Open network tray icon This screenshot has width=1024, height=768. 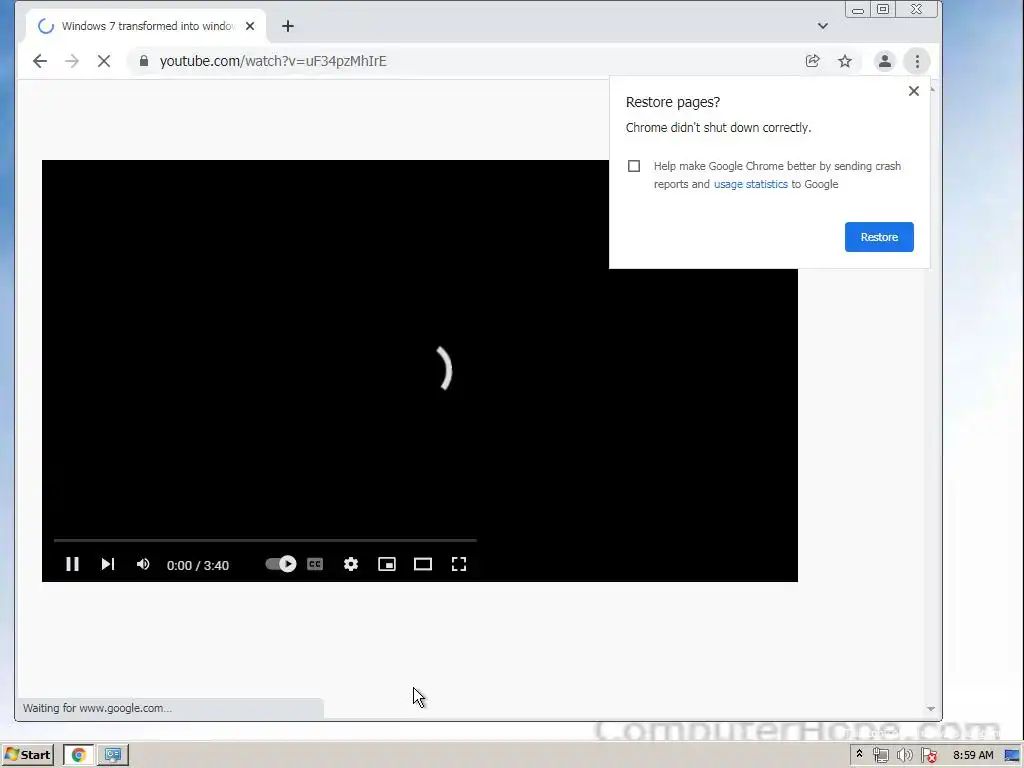(881, 756)
